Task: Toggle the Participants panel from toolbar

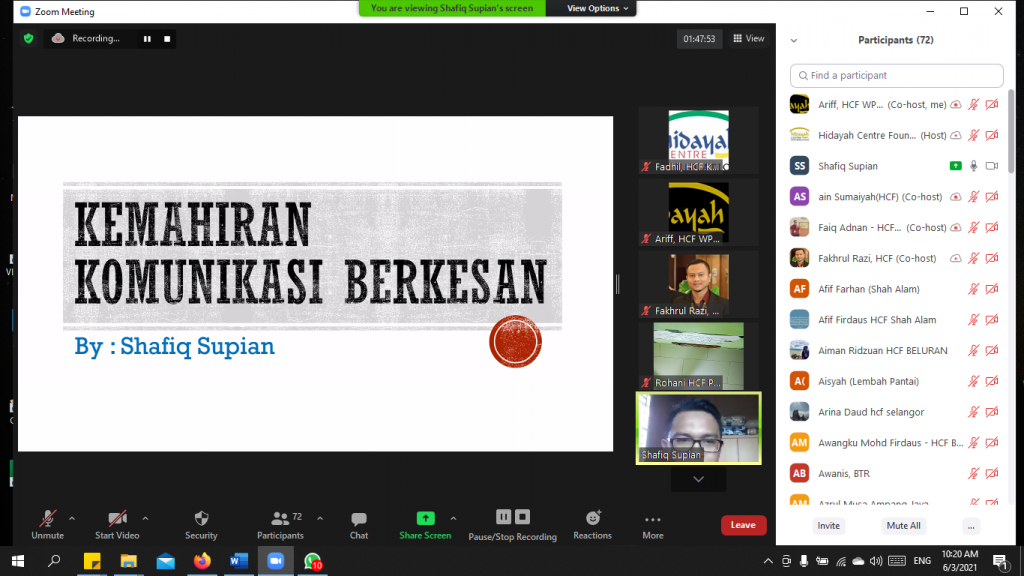Action: [x=280, y=523]
